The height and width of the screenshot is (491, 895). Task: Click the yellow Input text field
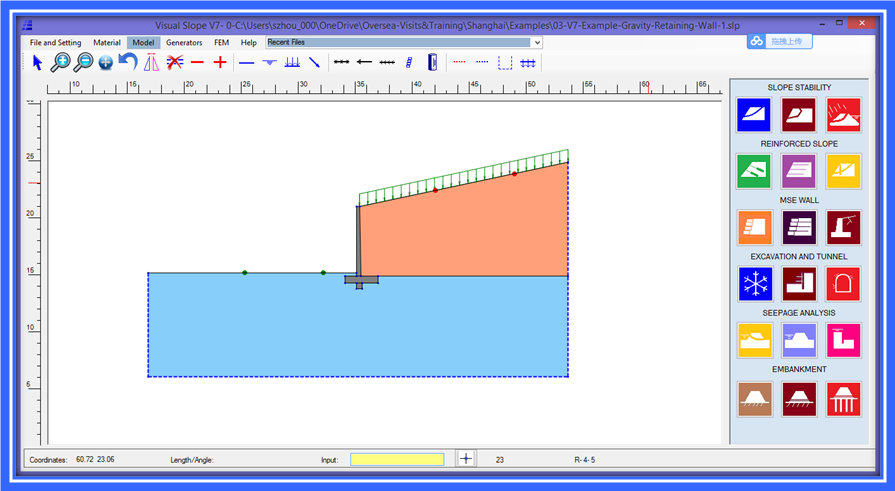[x=396, y=459]
